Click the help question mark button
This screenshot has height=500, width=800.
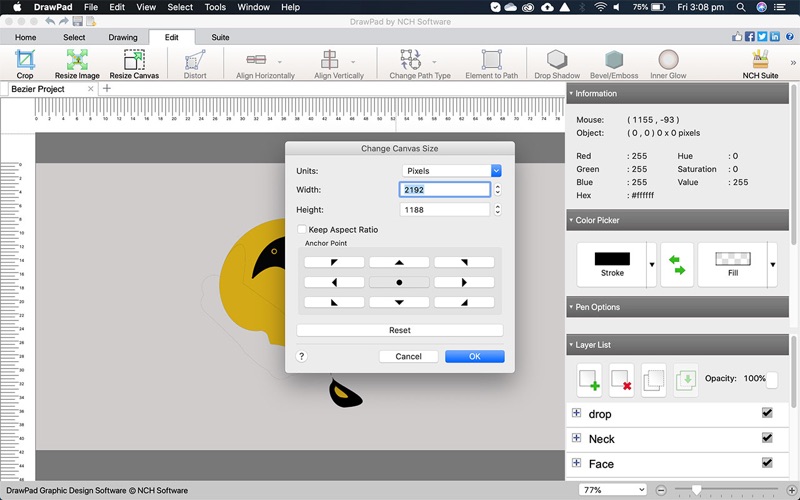[302, 356]
